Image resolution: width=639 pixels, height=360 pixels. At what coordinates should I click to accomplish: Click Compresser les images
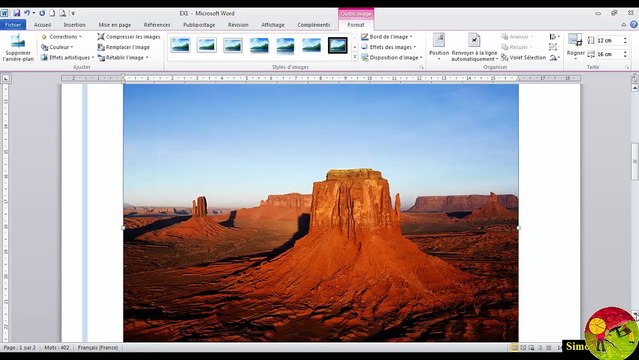(x=129, y=37)
